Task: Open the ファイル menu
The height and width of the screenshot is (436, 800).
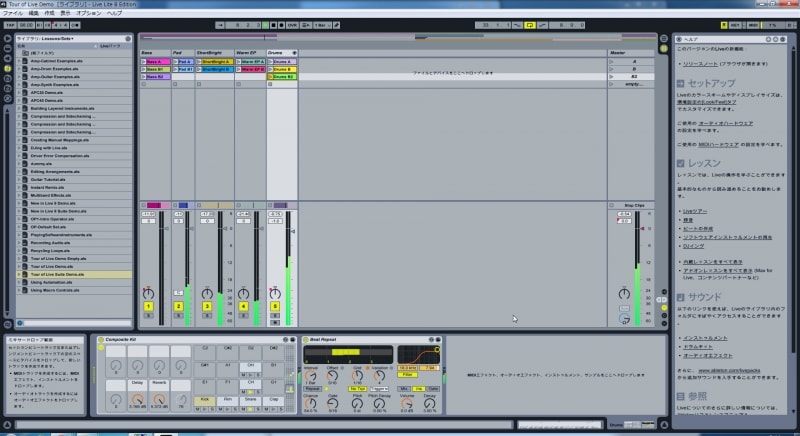Action: pos(13,13)
